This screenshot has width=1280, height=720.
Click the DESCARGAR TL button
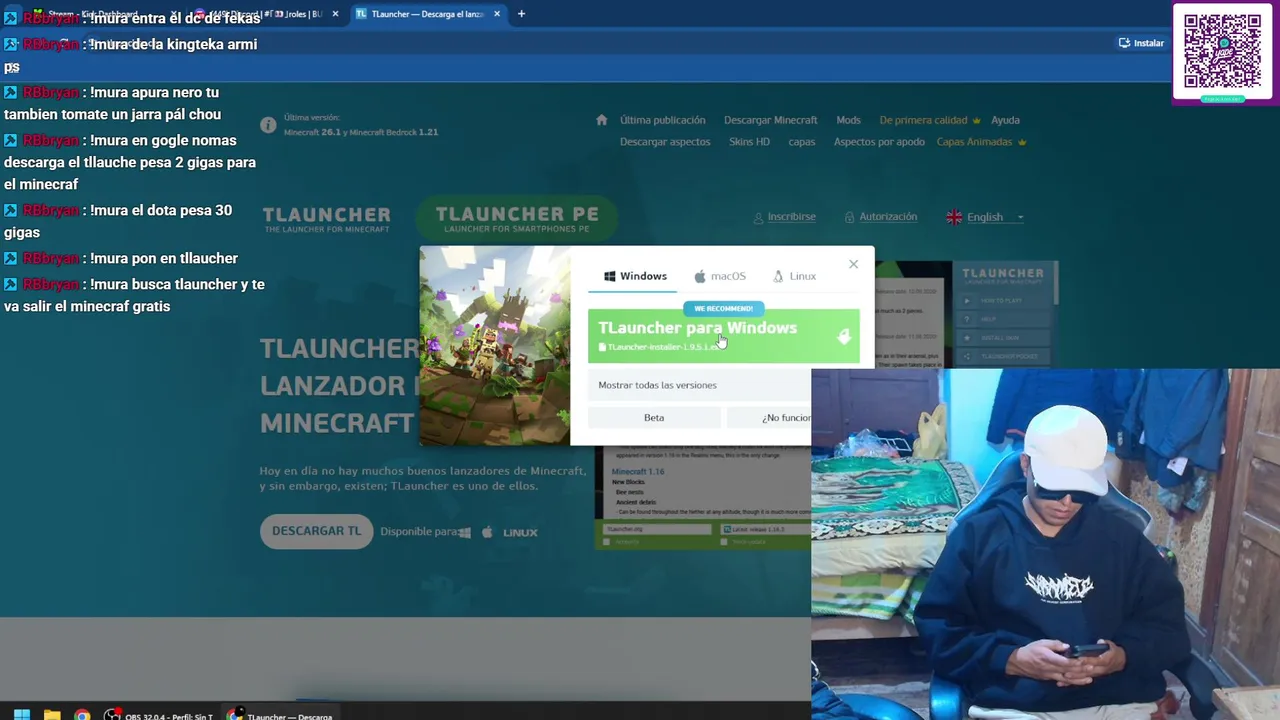316,531
